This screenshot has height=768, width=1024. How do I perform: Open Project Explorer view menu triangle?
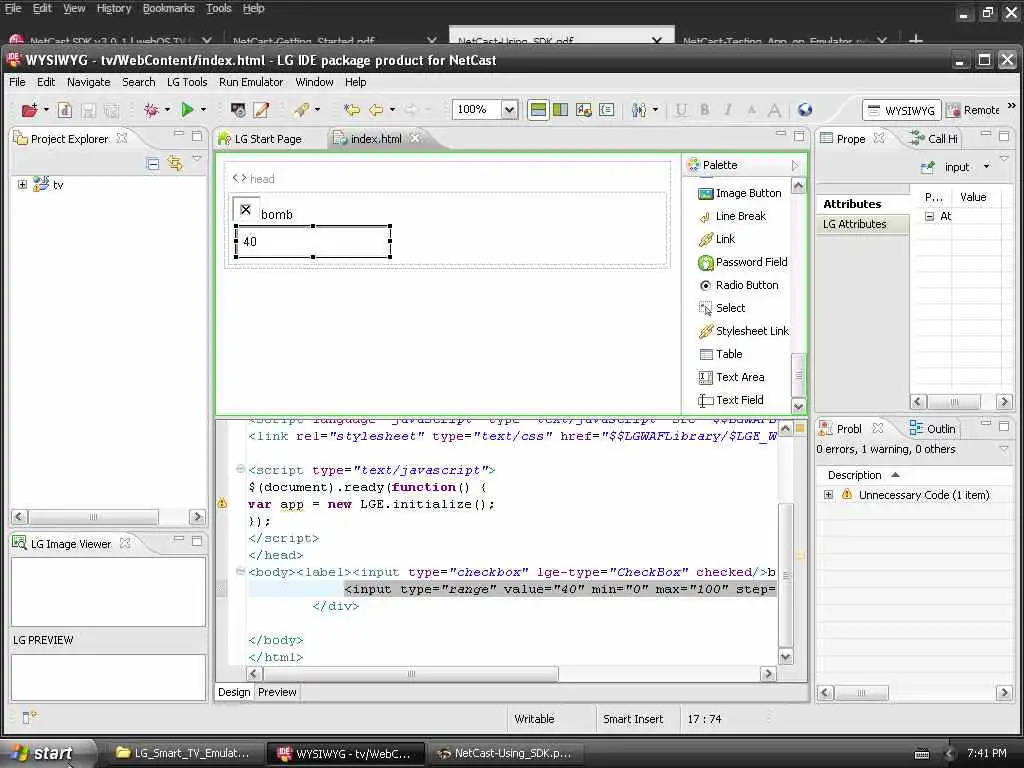pyautogui.click(x=197, y=159)
